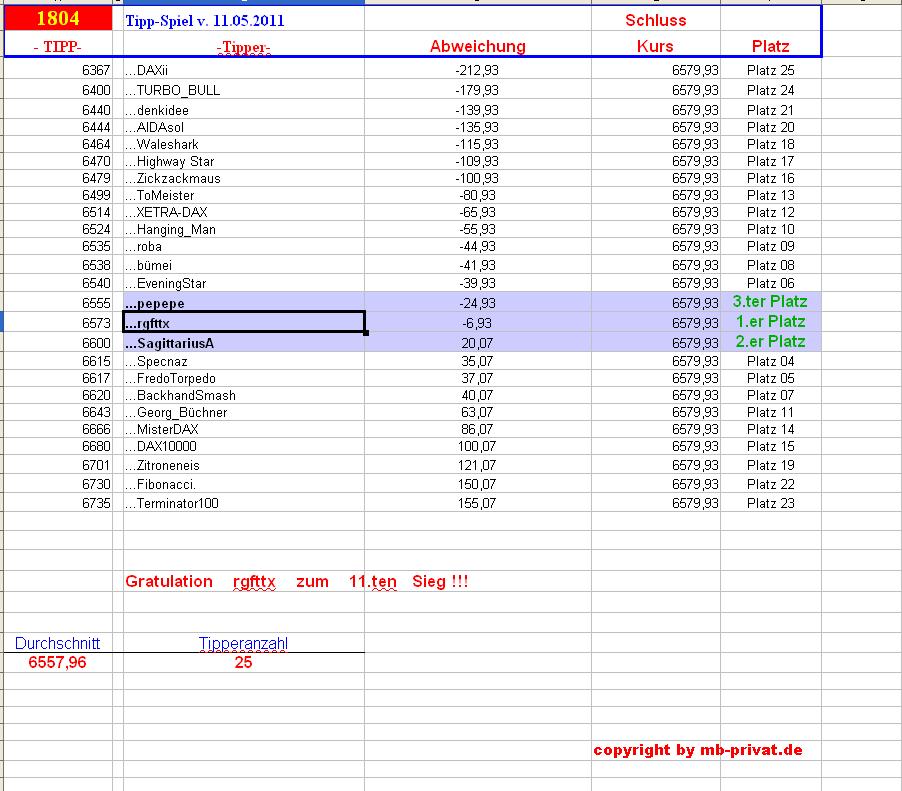Click the 'Platz 23' cell
The width and height of the screenshot is (902, 791).
pyautogui.click(x=771, y=503)
